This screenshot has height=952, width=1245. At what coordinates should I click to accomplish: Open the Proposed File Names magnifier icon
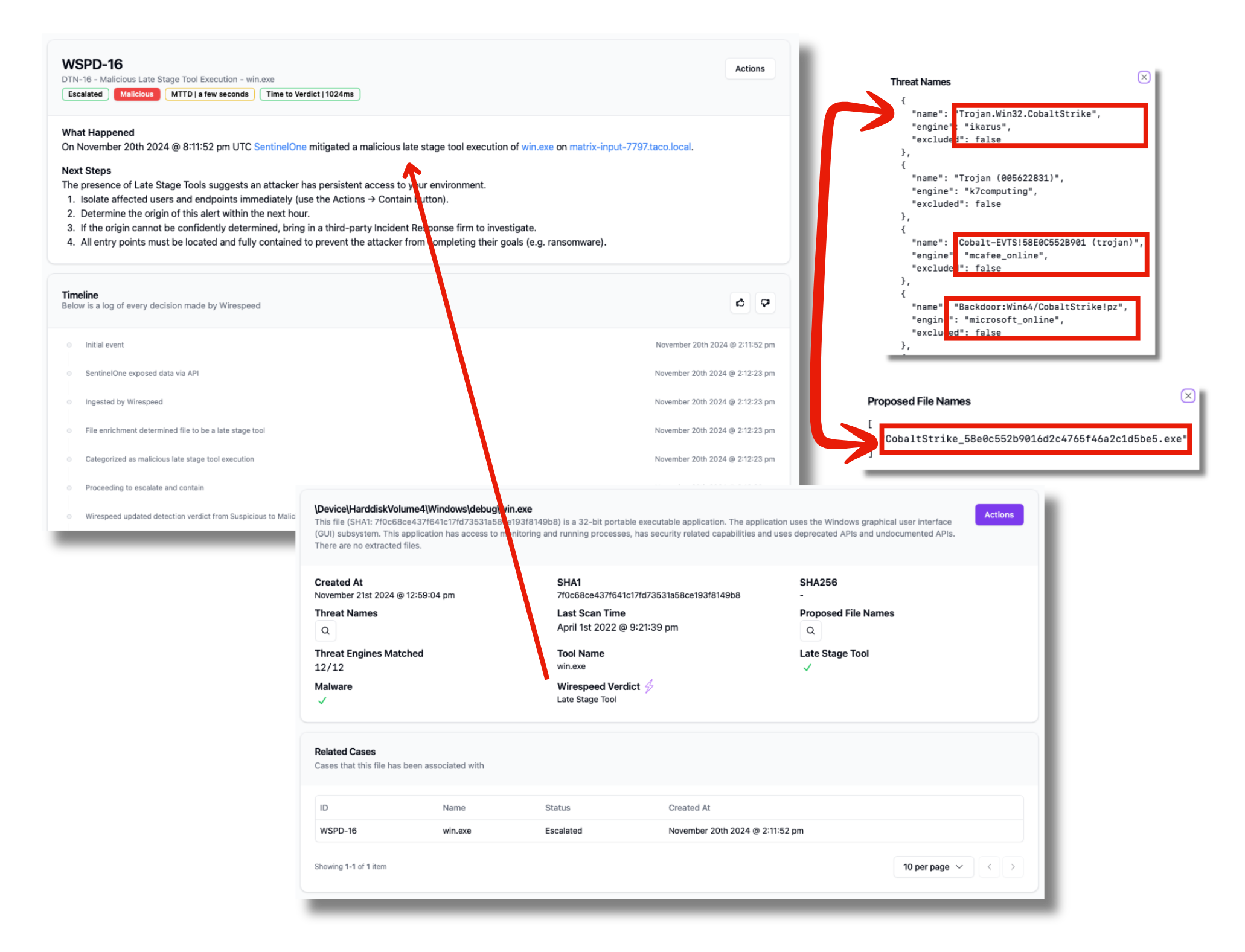pos(810,631)
